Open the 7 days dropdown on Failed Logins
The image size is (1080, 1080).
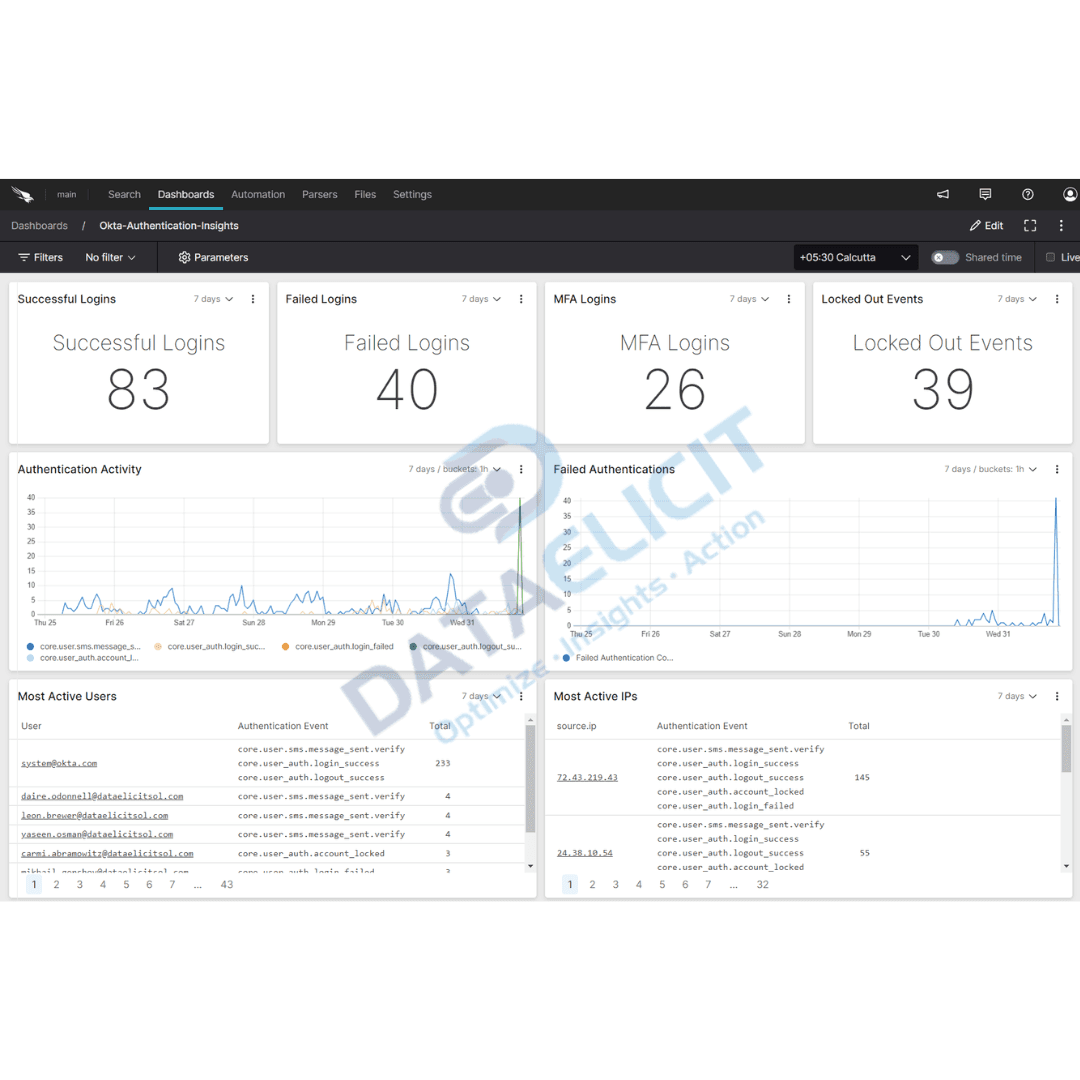coord(481,298)
